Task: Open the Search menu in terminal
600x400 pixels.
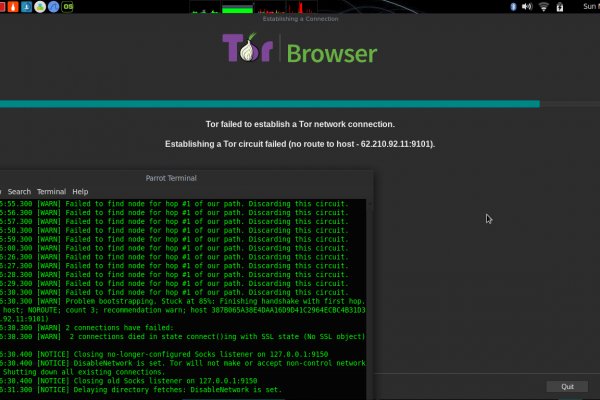Action: (x=19, y=191)
